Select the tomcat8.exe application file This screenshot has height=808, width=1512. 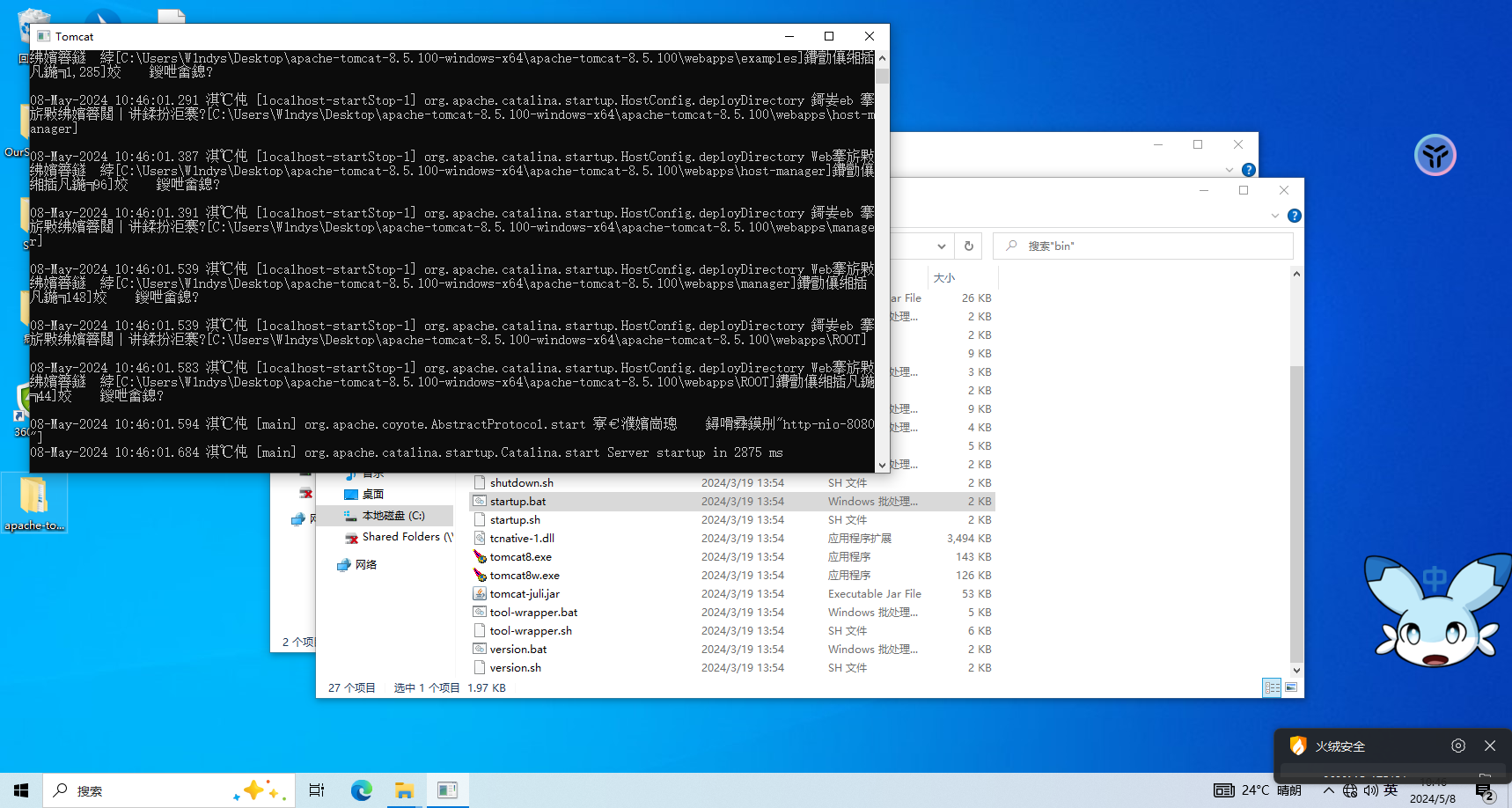(520, 557)
